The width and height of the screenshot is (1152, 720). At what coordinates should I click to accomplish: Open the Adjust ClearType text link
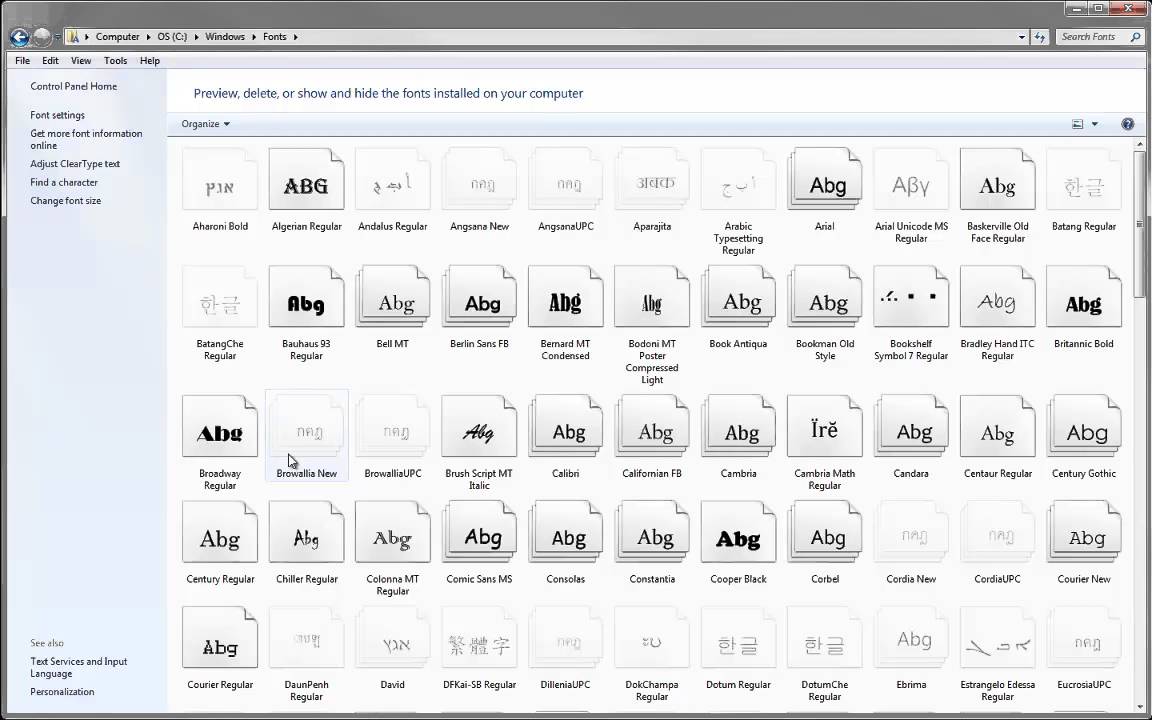(75, 164)
